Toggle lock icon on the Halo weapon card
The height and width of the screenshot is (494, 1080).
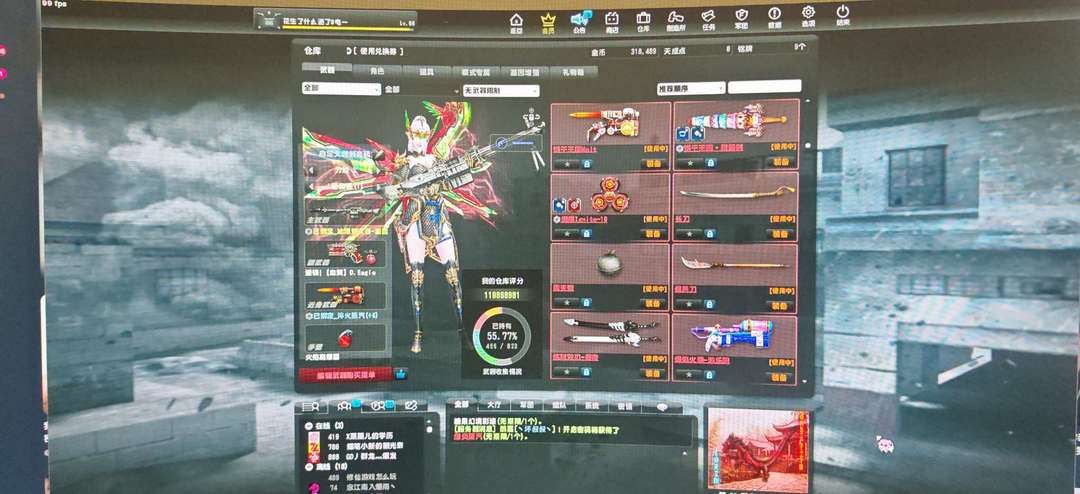click(x=587, y=164)
